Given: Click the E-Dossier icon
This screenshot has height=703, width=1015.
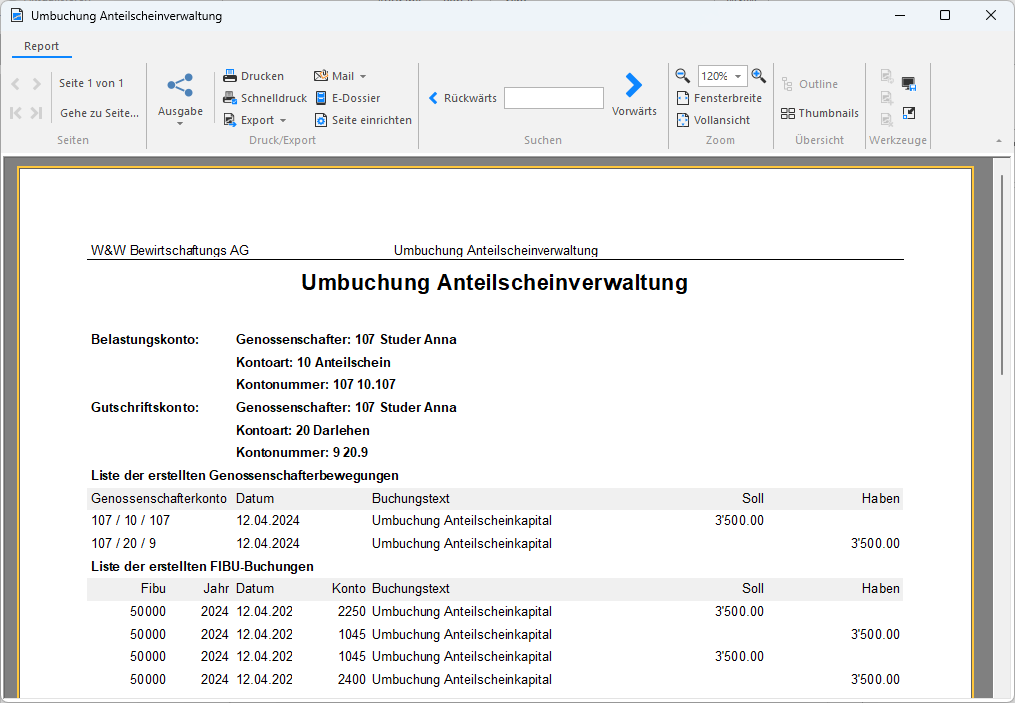Looking at the screenshot, I should pos(321,98).
